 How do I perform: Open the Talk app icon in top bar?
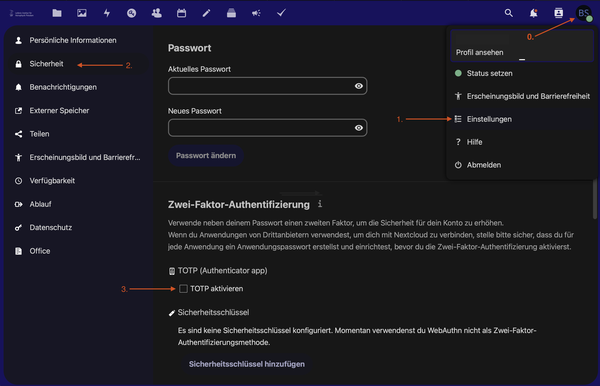pyautogui.click(x=132, y=13)
